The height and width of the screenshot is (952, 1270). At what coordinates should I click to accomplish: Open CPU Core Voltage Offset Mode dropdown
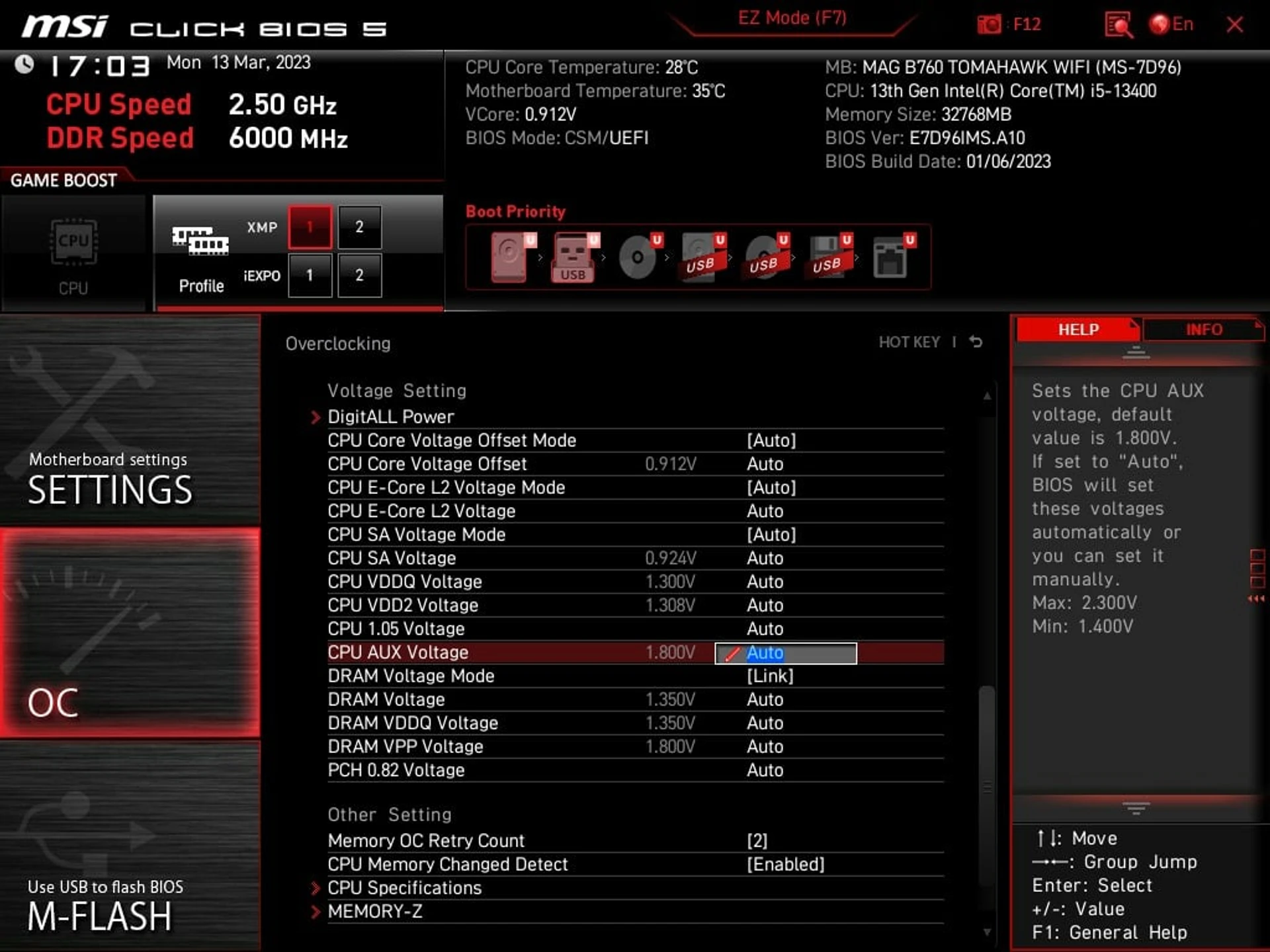(x=771, y=440)
